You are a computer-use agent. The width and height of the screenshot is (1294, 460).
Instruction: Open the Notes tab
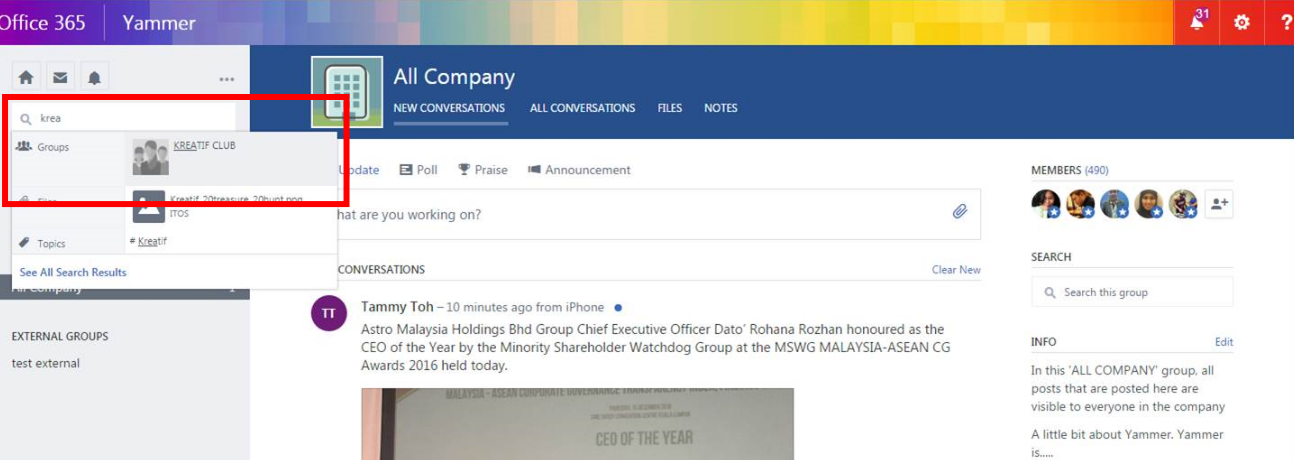coord(720,108)
